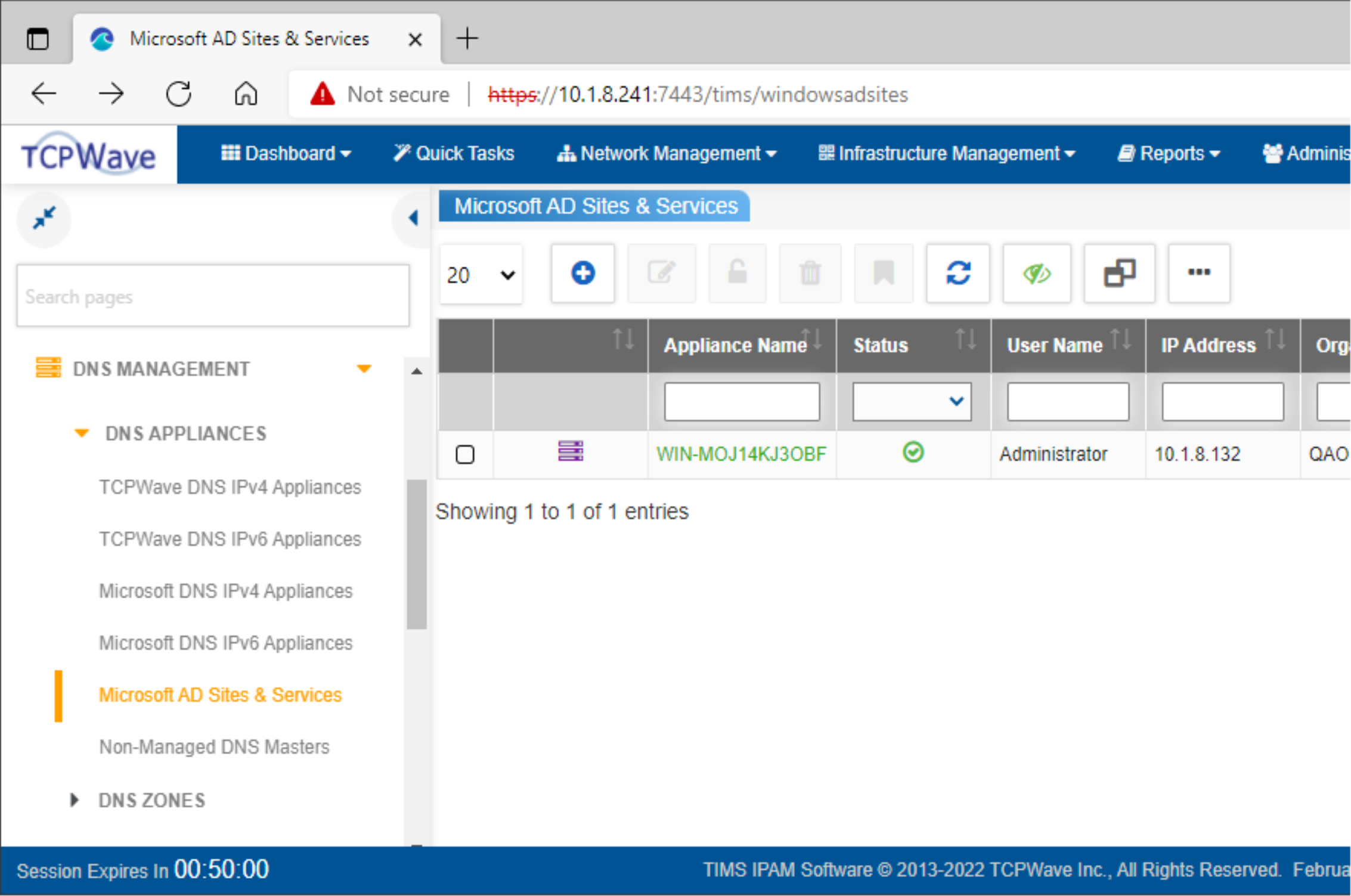The image size is (1351, 896).
Task: Open Microsoft DNS IPv6 Appliances
Action: point(226,643)
